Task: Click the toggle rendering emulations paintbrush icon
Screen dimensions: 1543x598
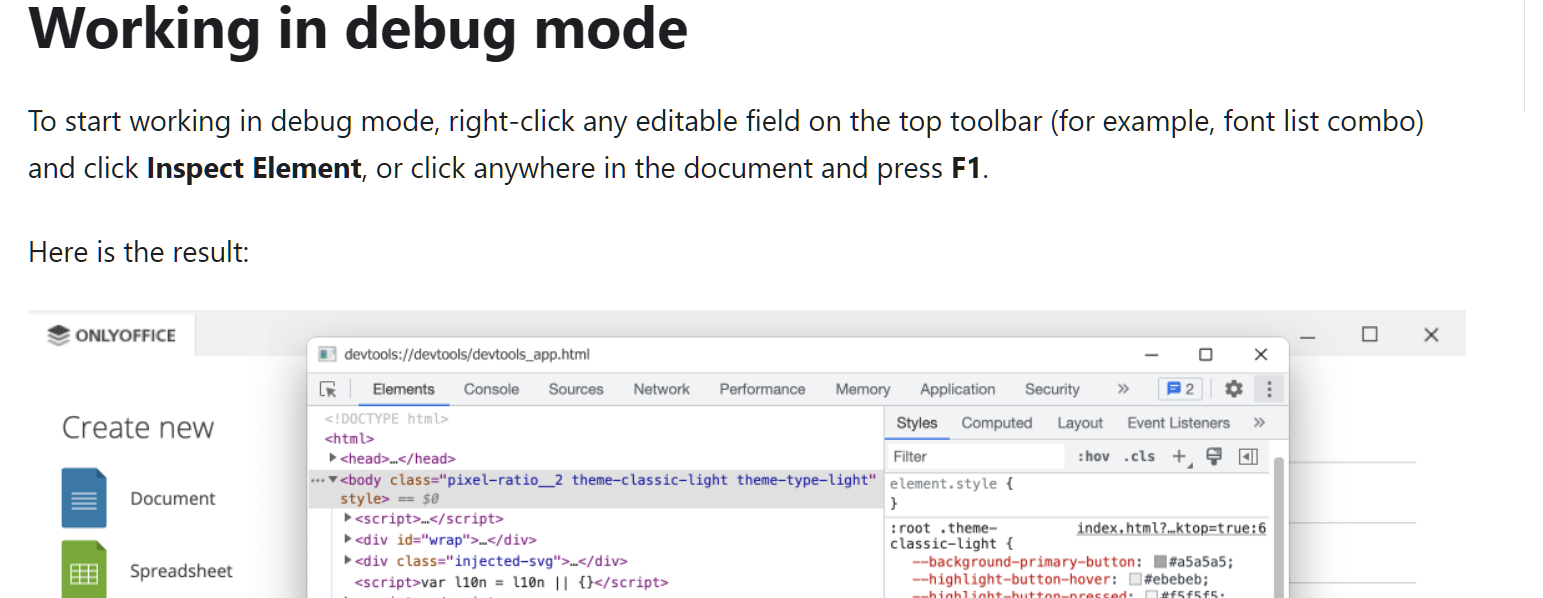Action: [1214, 456]
